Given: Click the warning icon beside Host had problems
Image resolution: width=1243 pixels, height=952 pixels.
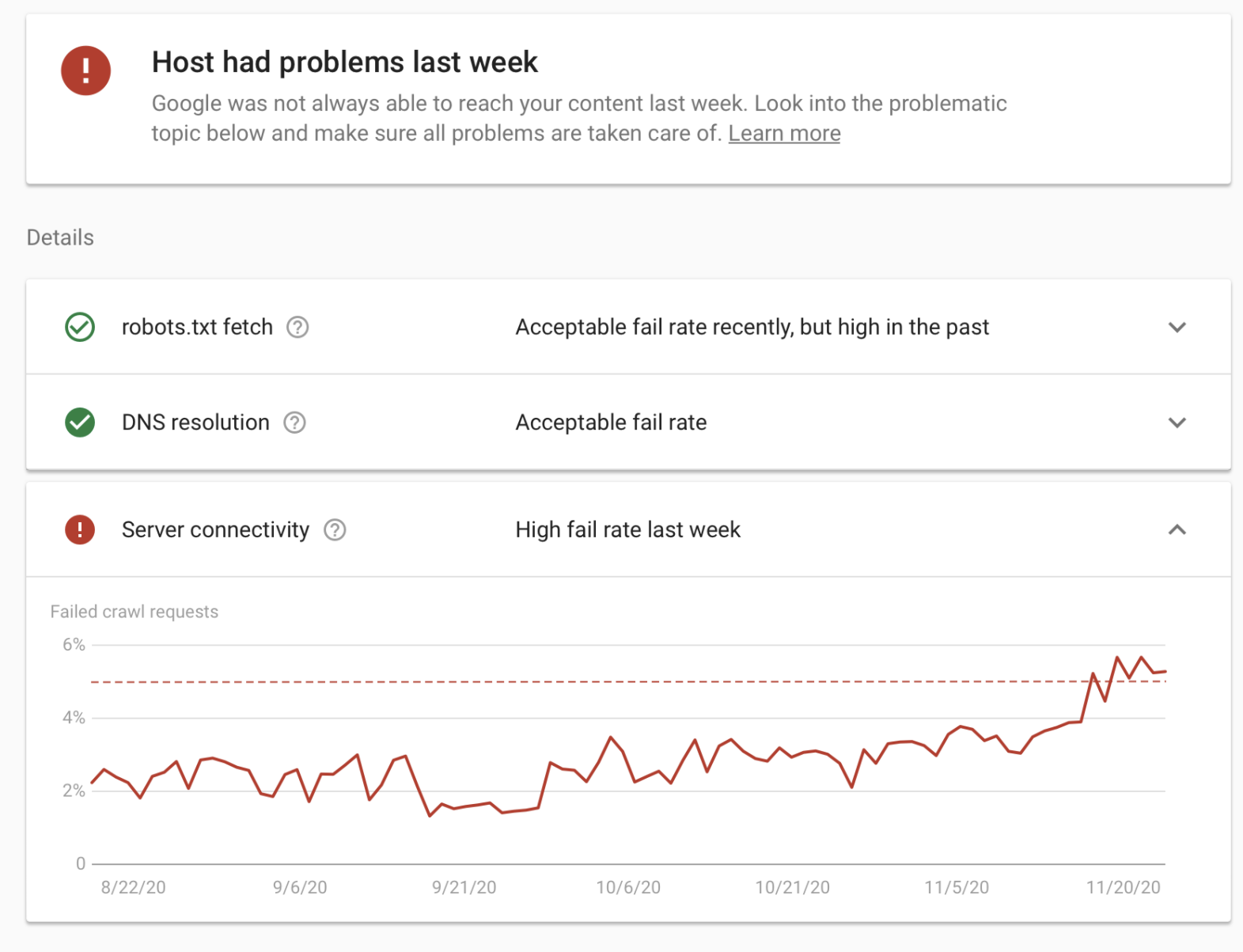Looking at the screenshot, I should (x=85, y=70).
